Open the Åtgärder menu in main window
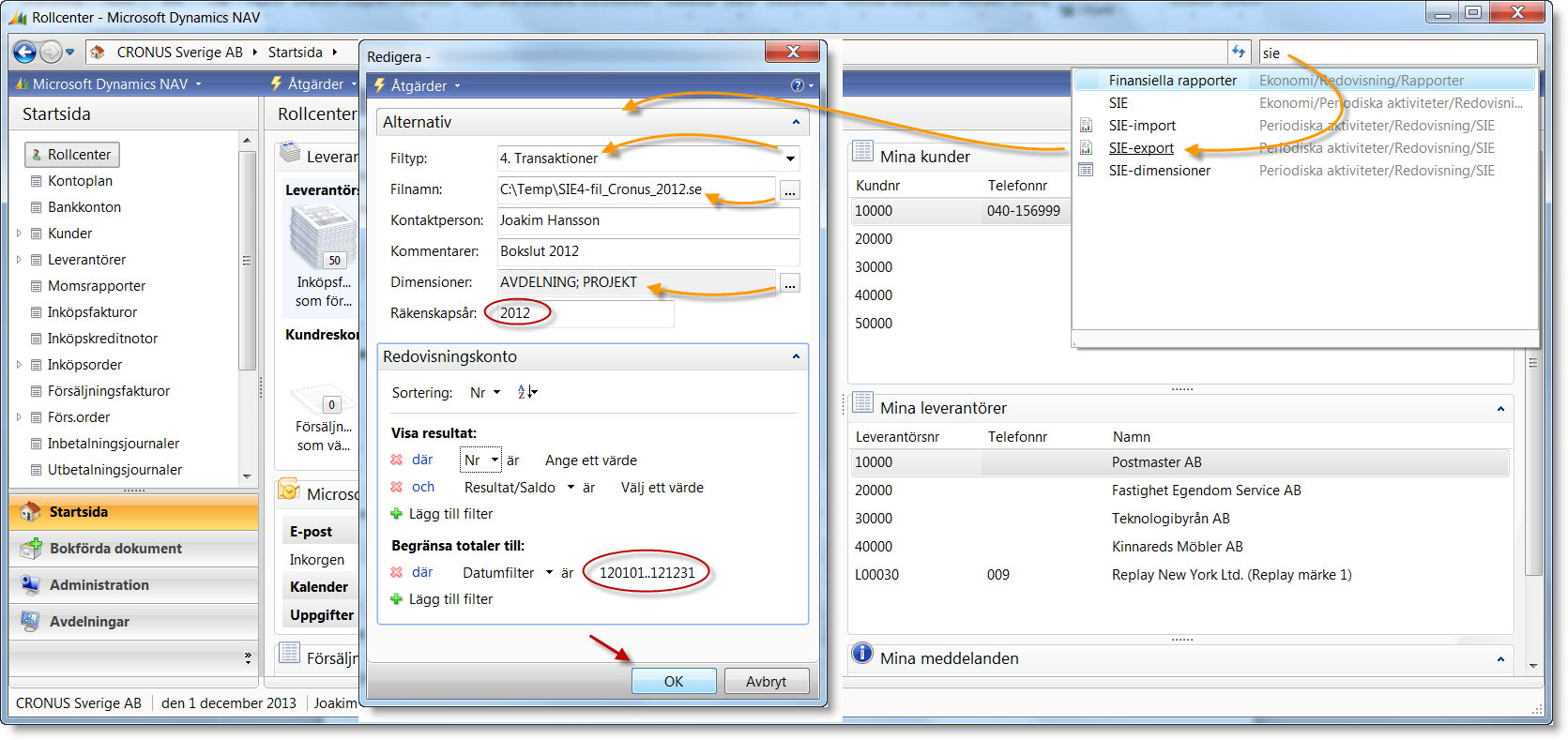 coord(315,83)
